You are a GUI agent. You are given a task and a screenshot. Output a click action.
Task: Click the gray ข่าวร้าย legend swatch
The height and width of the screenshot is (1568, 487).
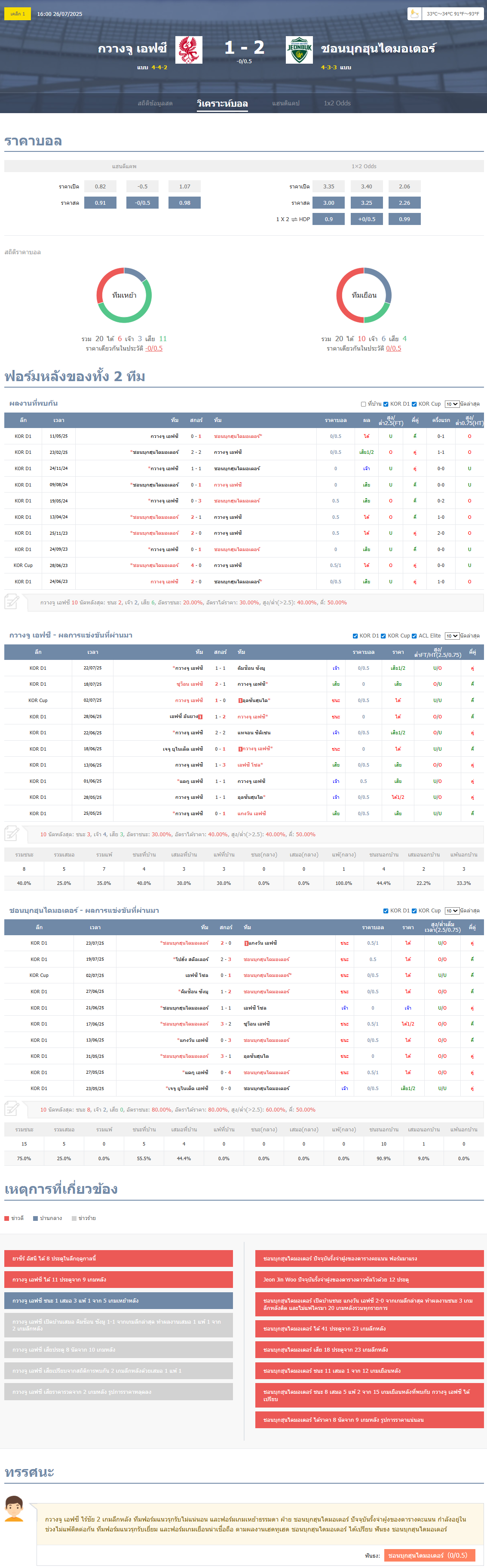[74, 1218]
